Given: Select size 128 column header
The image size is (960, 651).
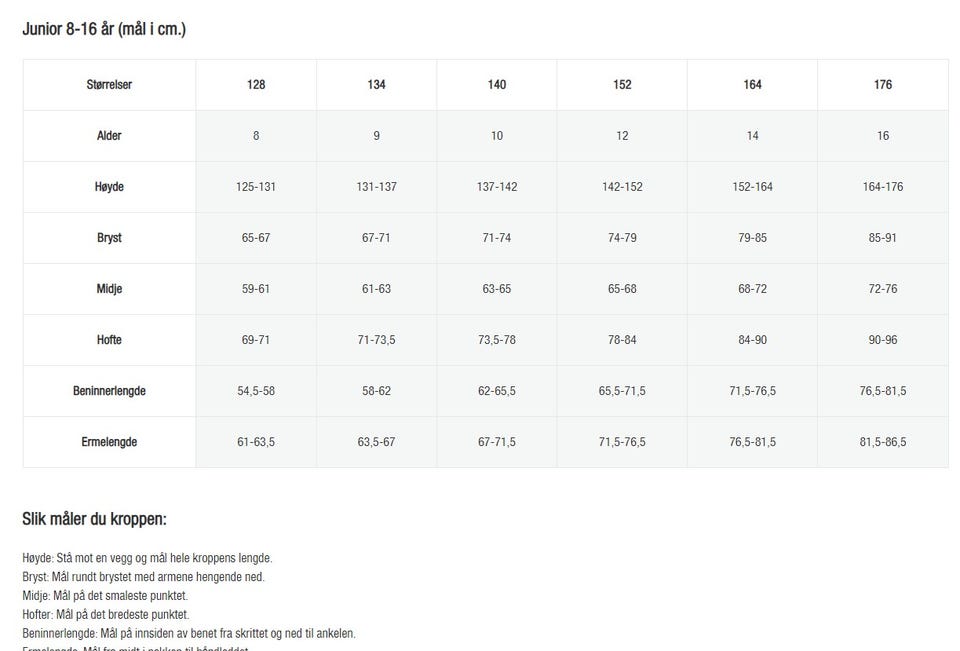Looking at the screenshot, I should coord(256,85).
